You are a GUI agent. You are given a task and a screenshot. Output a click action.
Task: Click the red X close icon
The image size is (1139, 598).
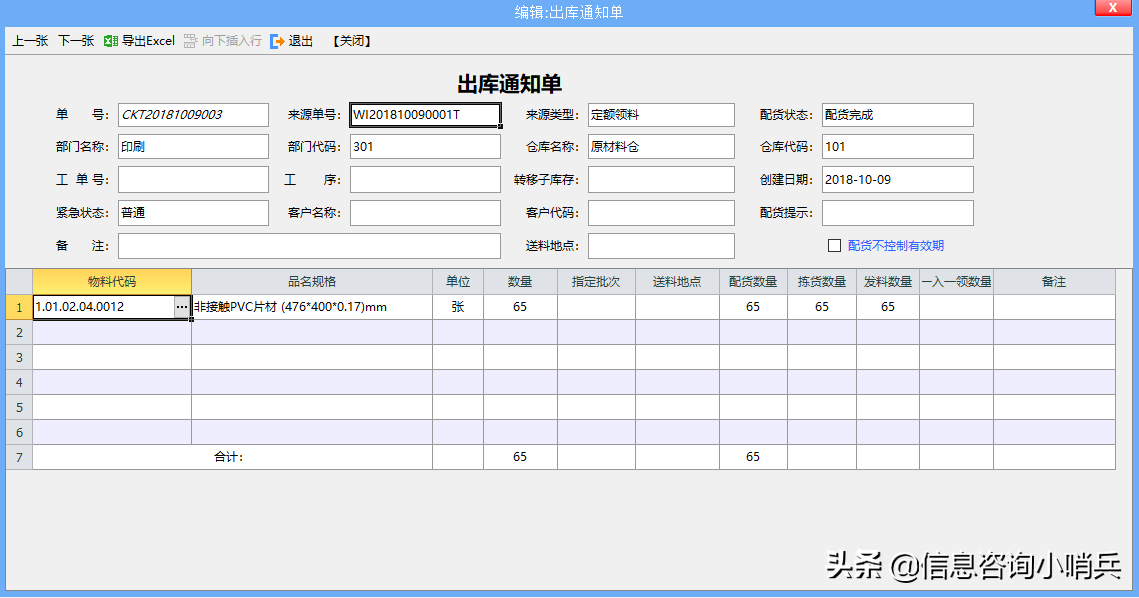click(x=1113, y=8)
